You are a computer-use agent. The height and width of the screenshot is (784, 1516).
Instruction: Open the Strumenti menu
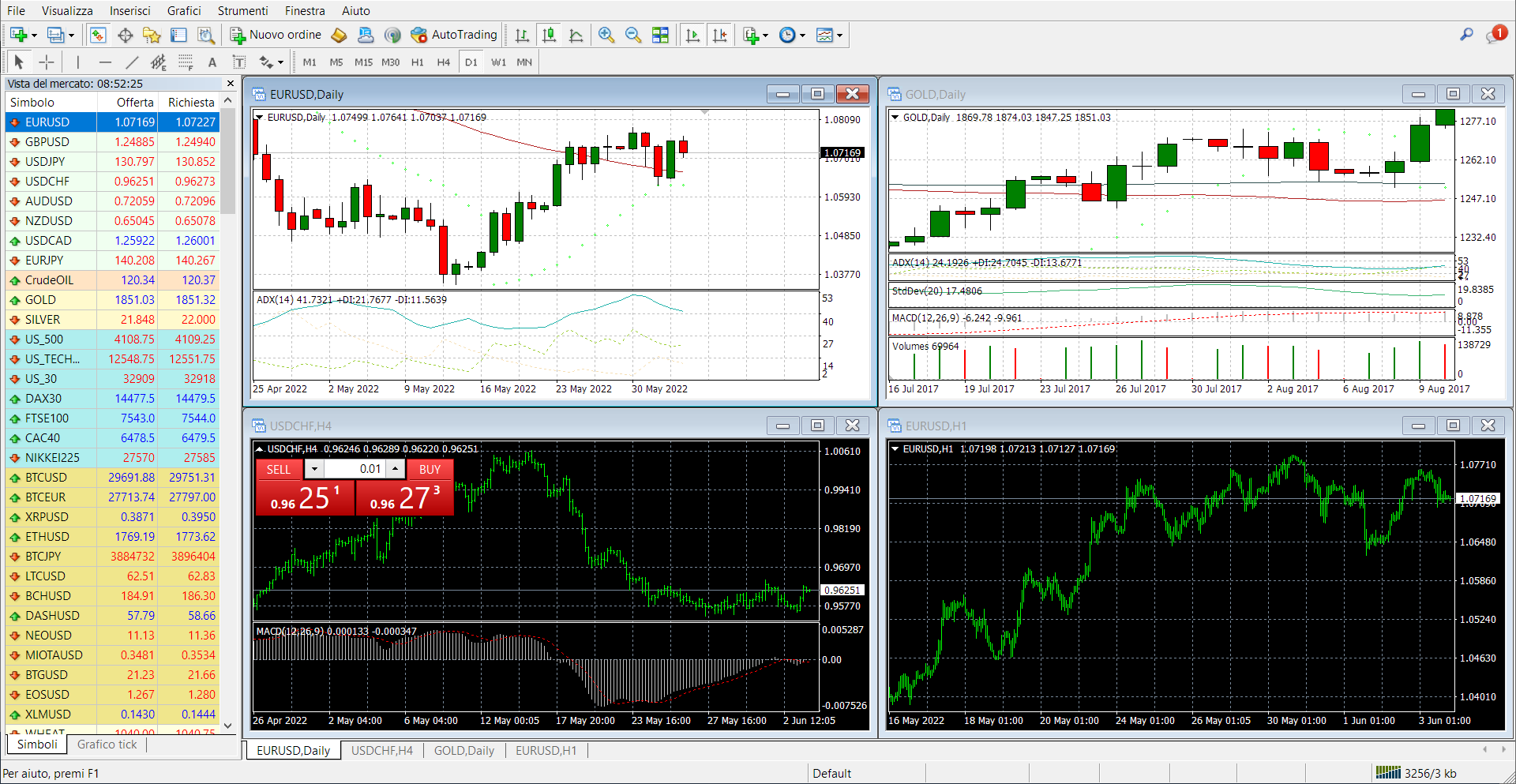click(x=242, y=10)
